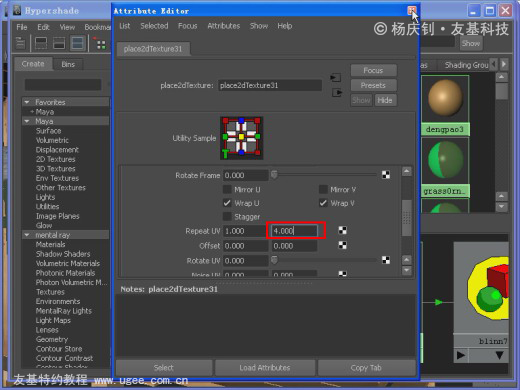The height and width of the screenshot is (390, 520).
Task: Click the Select button at the bottom
Action: coord(164,368)
